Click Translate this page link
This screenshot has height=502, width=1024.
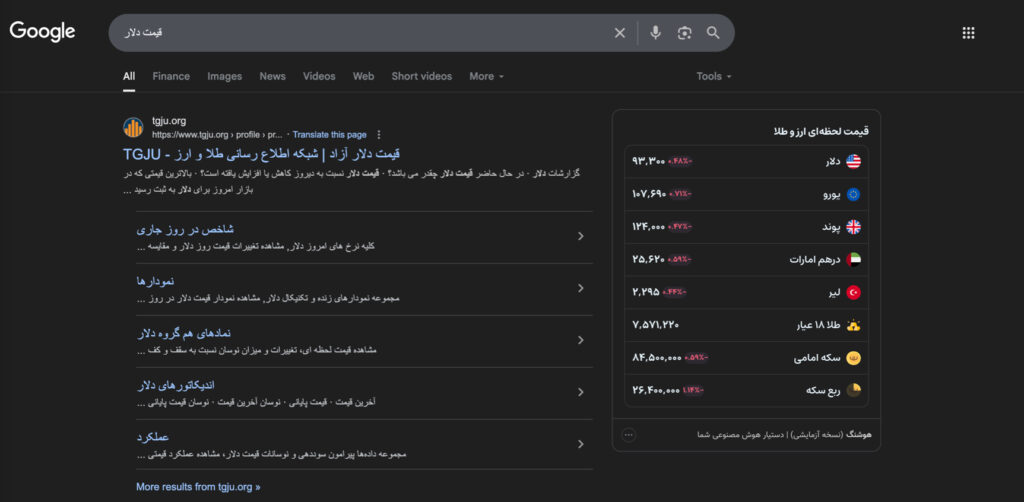point(329,134)
